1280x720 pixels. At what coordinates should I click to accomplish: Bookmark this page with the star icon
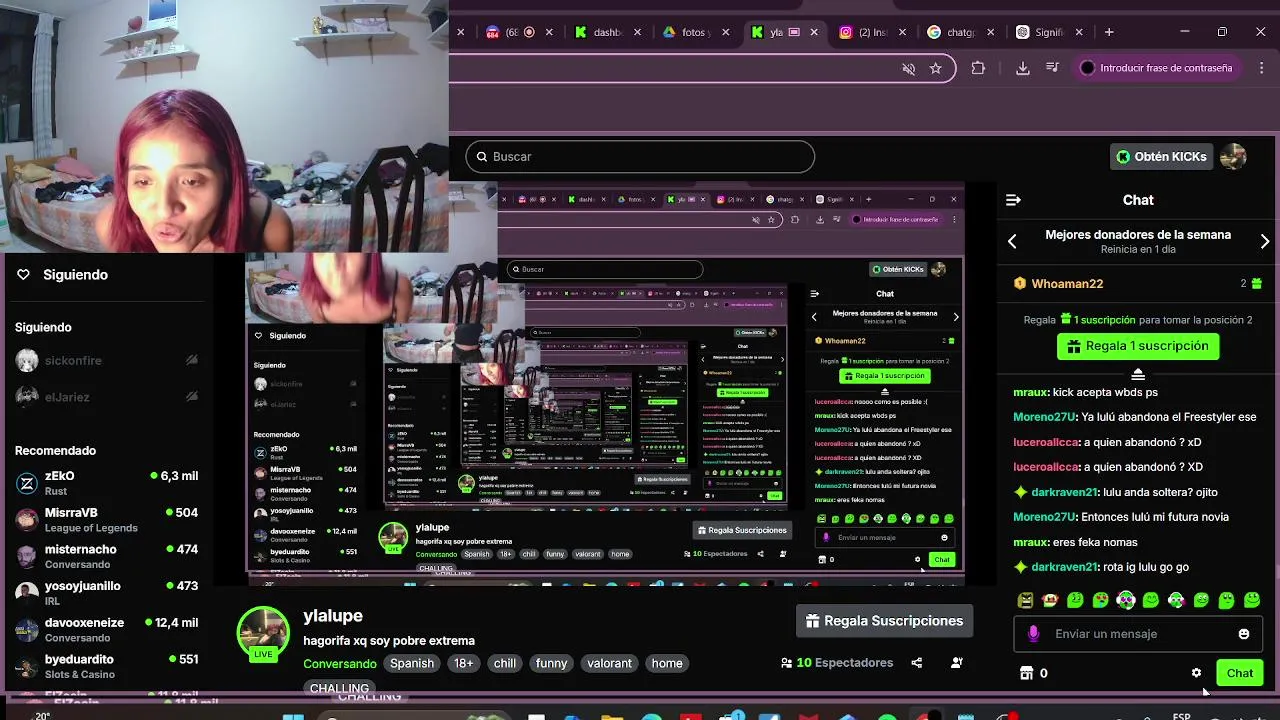[936, 68]
